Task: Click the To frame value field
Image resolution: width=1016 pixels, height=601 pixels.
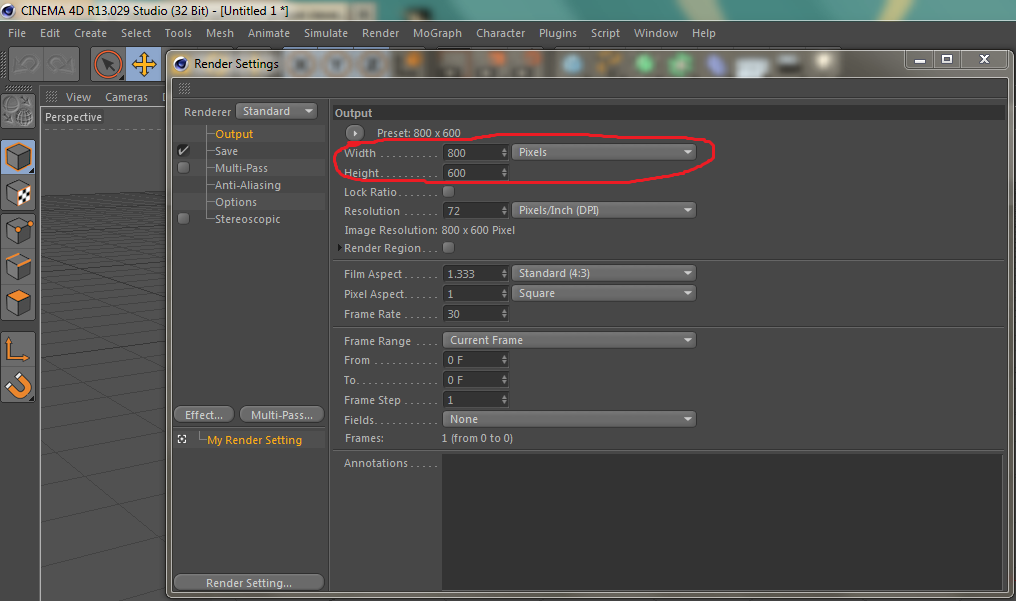Action: tap(471, 380)
